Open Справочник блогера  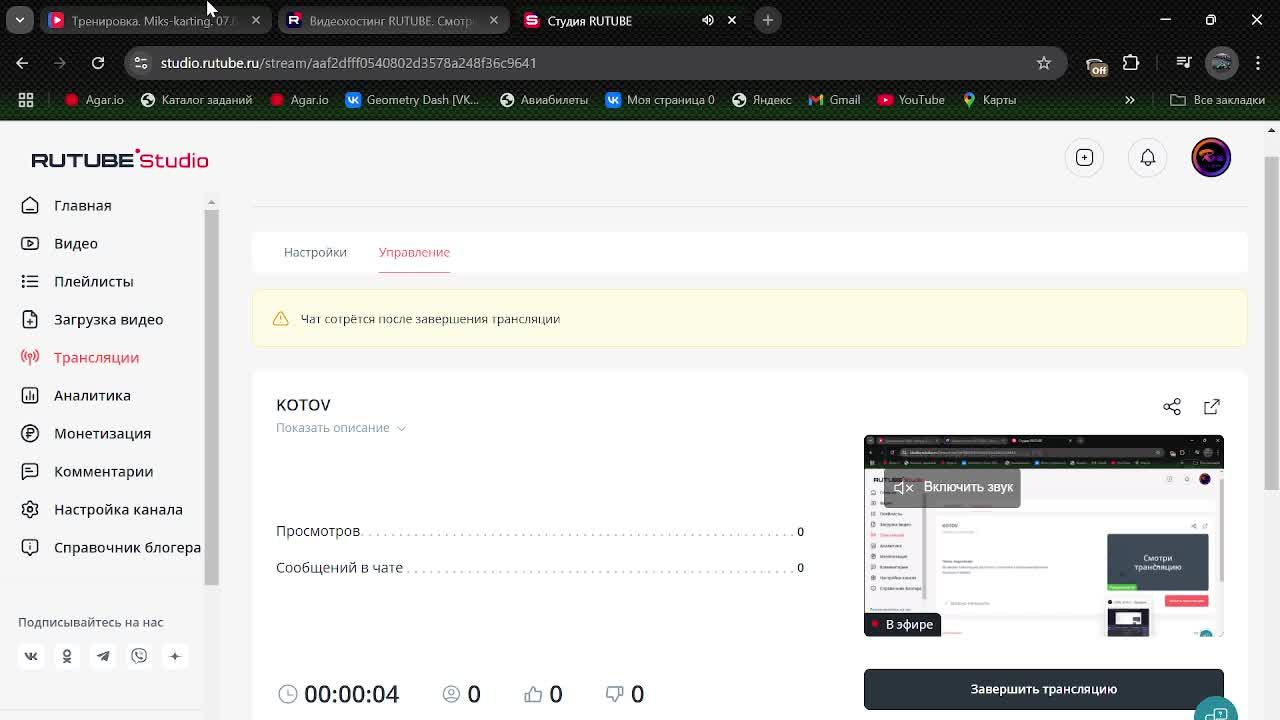[x=127, y=547]
